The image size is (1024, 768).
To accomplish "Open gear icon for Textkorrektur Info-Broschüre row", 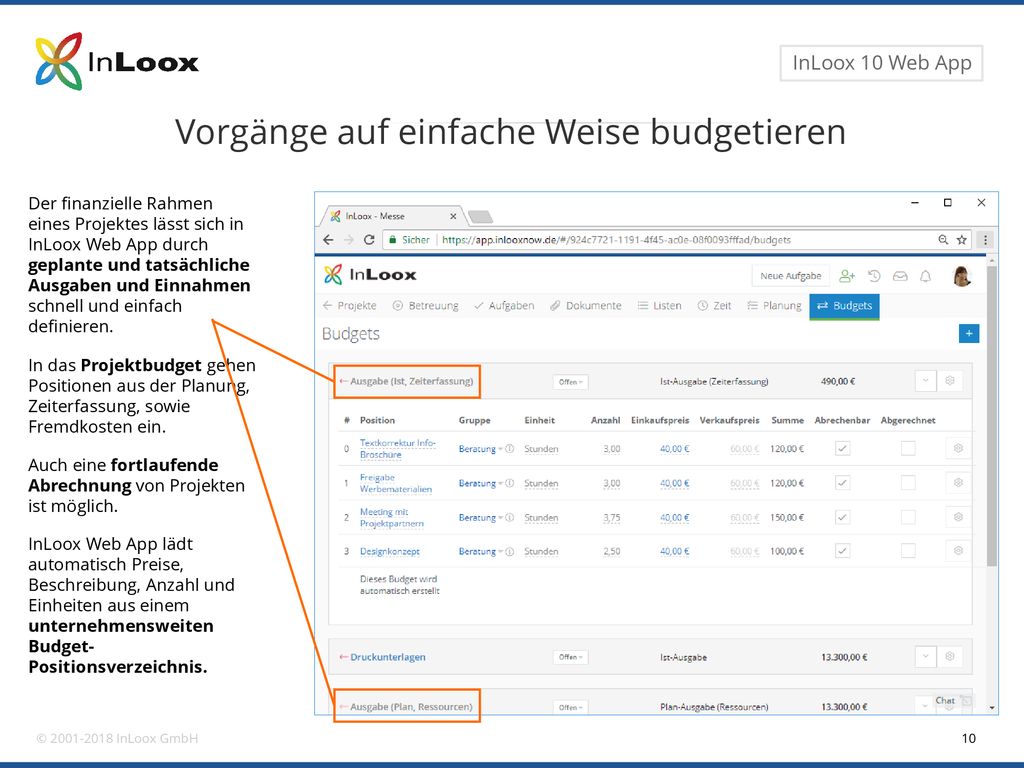I will click(958, 449).
